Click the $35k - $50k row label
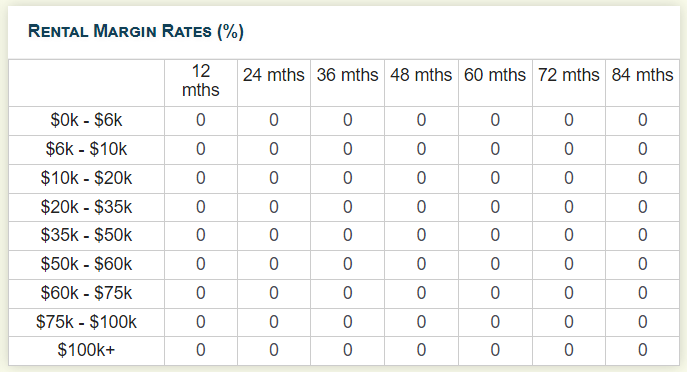 point(86,235)
